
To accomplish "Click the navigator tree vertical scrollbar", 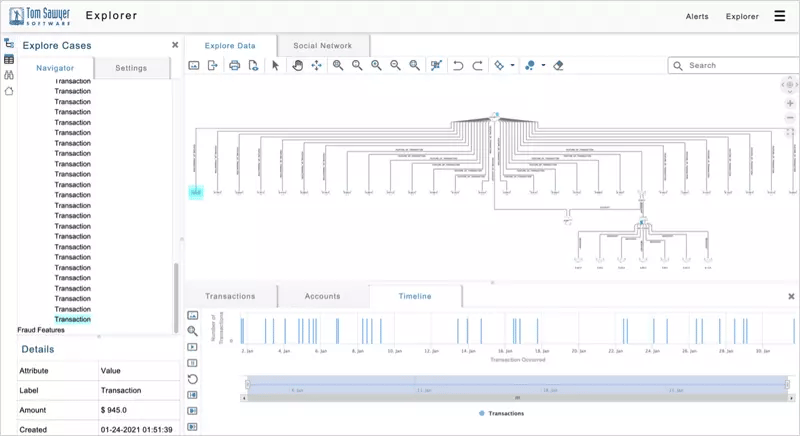I will (x=177, y=297).
